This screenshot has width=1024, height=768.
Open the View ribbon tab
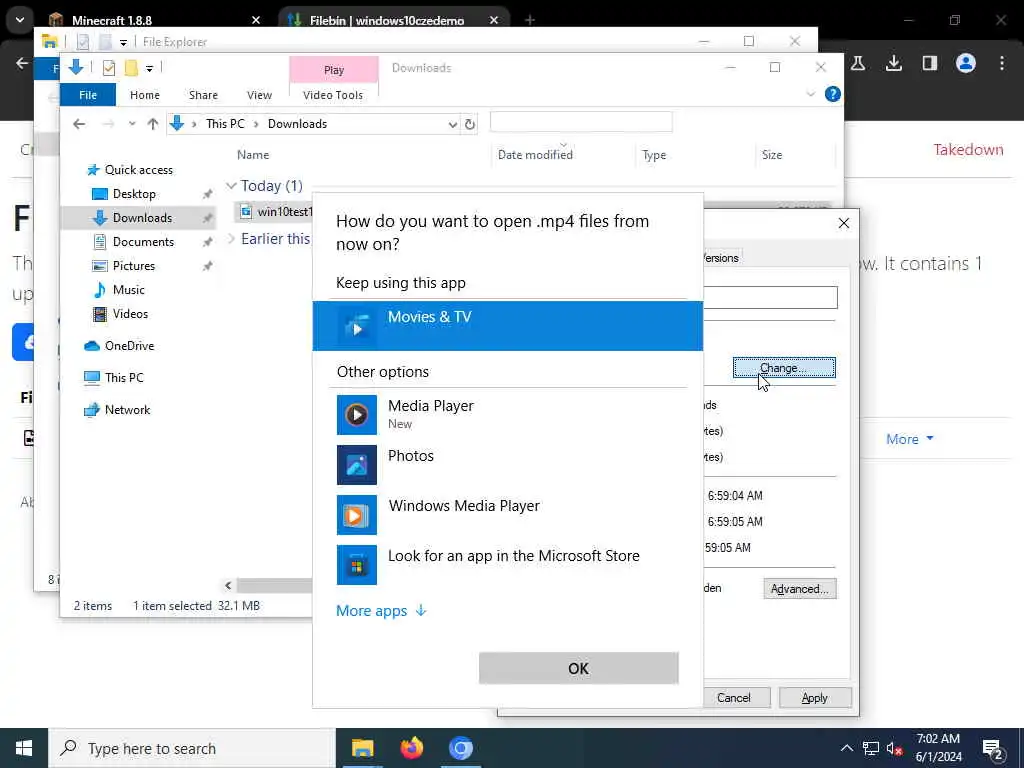click(259, 95)
